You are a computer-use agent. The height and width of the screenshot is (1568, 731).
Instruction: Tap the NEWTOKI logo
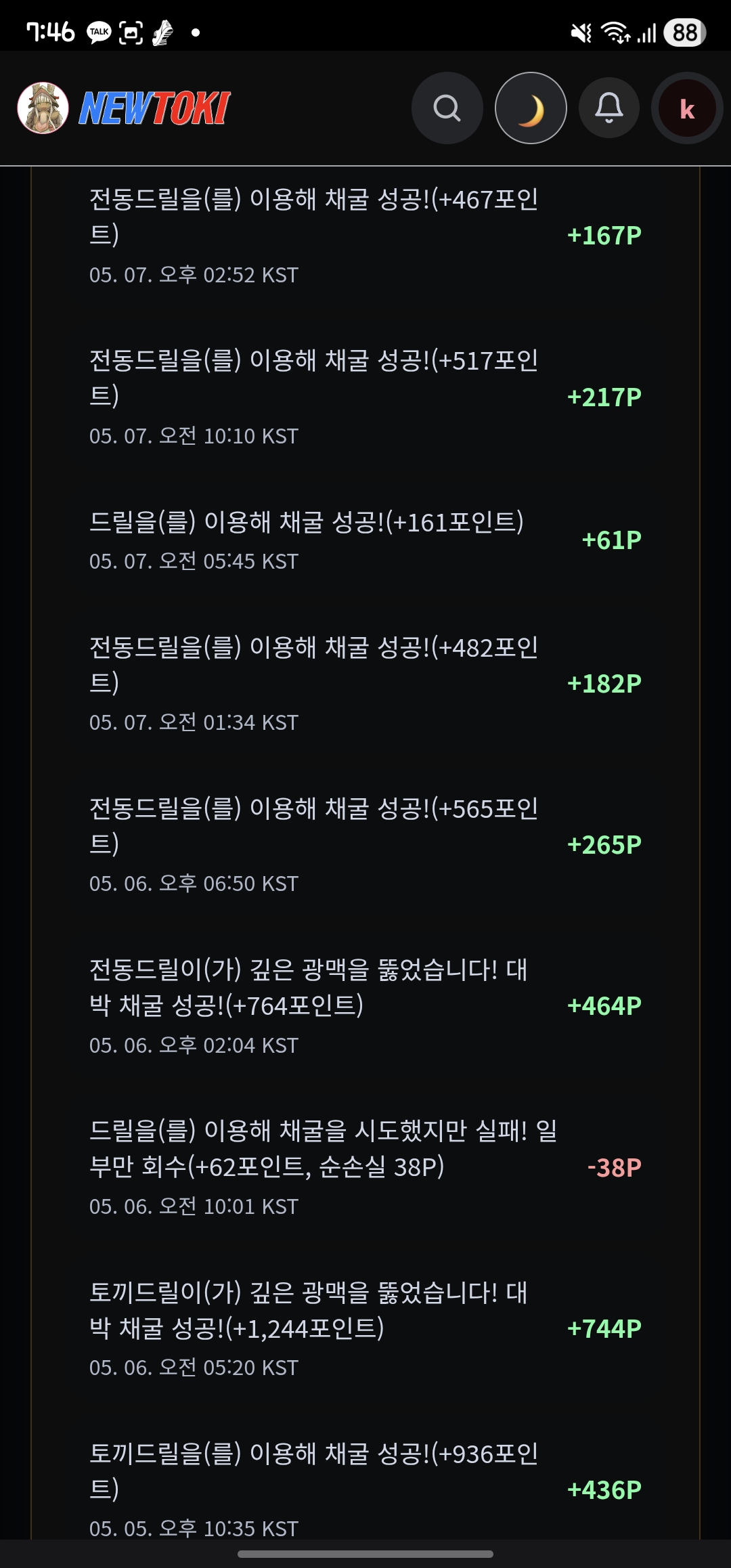click(x=155, y=108)
